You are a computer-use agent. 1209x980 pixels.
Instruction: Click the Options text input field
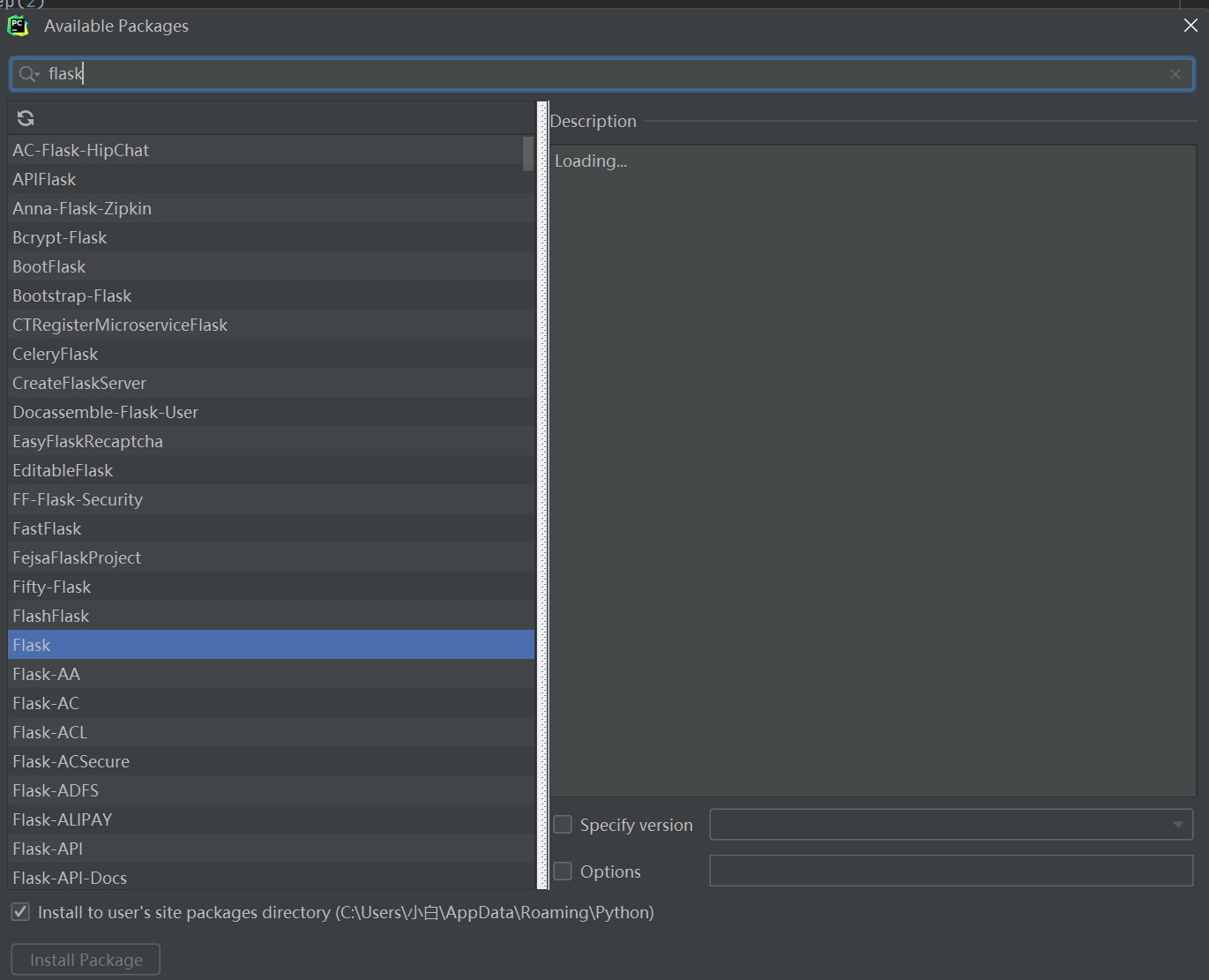[x=952, y=871]
